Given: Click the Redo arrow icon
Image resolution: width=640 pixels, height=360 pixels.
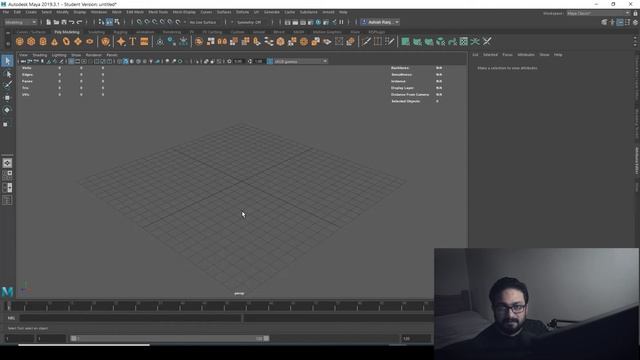Looking at the screenshot, I should click(x=79, y=22).
